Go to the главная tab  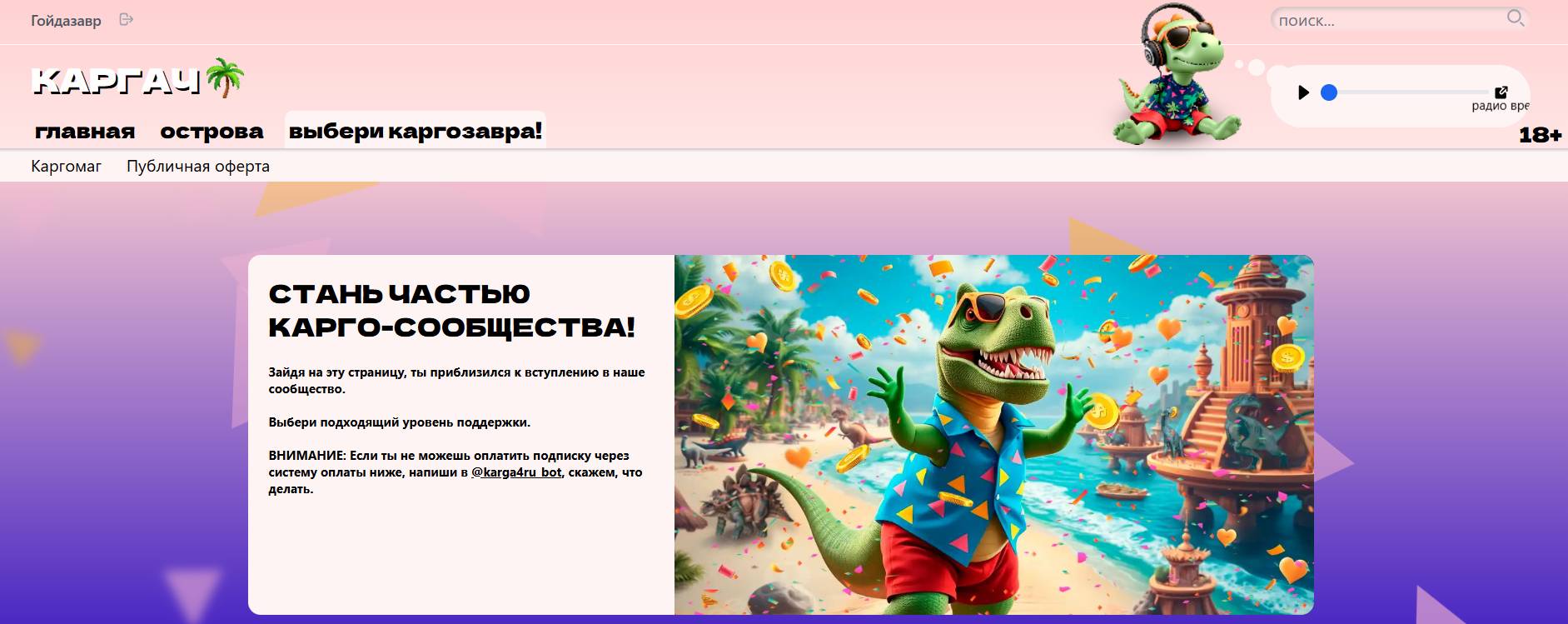[x=85, y=131]
